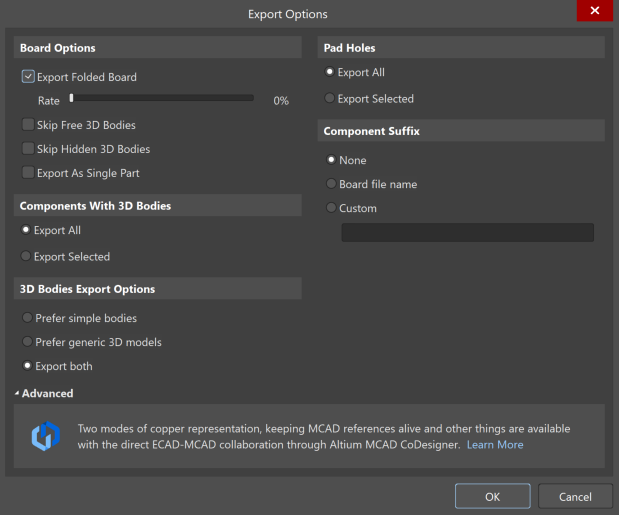Screen dimensions: 619x515
Task: Choose Export Selected under Components With 3D Bodies
Action: click(x=26, y=256)
